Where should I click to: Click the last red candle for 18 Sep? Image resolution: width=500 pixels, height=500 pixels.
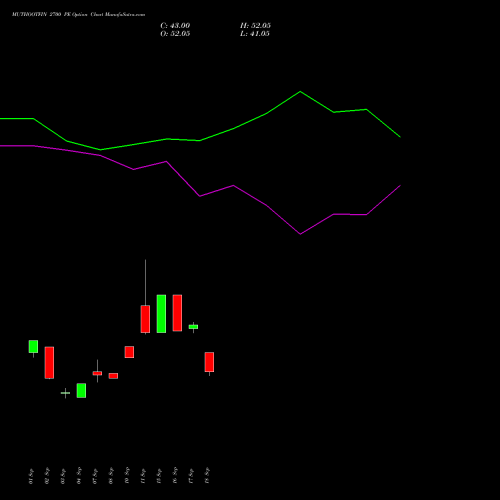(x=209, y=362)
